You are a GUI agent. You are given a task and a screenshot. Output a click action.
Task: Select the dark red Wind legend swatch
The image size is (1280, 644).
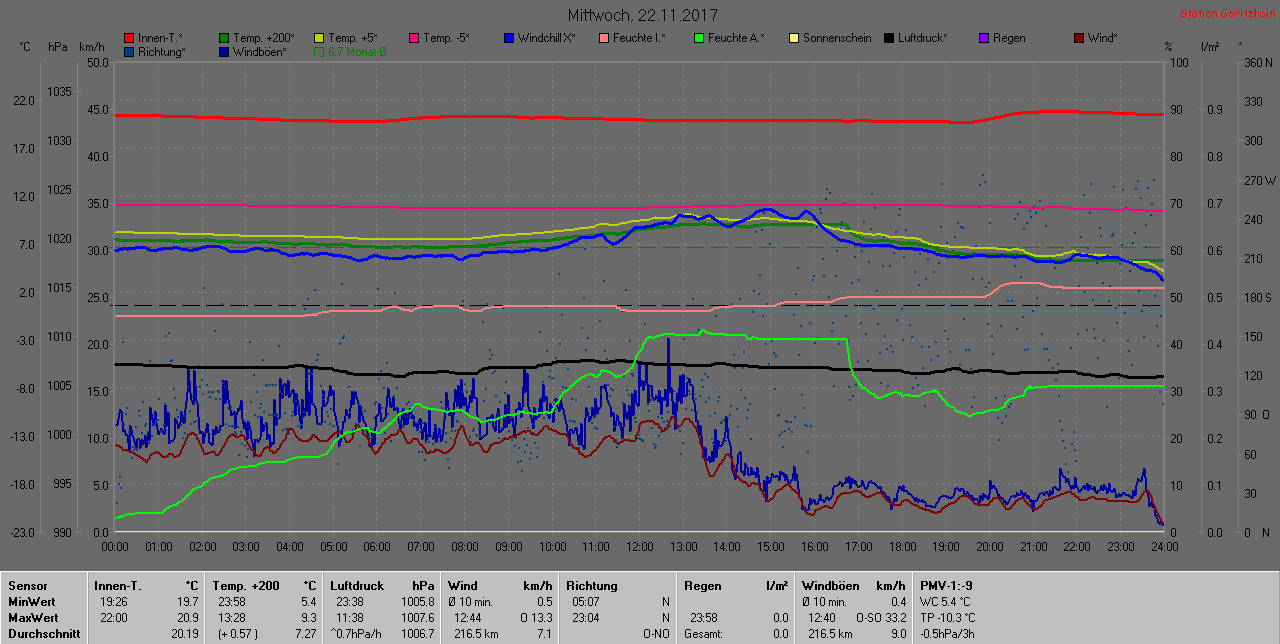(1078, 38)
